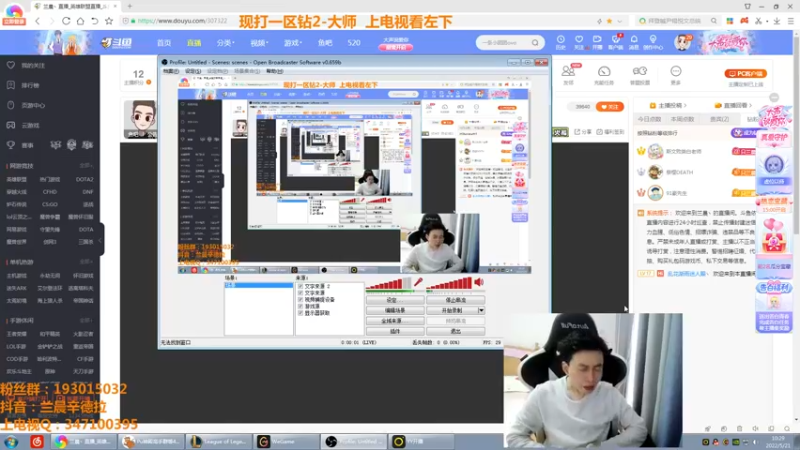Open the charge task gauge icon
Screen dimensions: 800x450
coord(604,74)
